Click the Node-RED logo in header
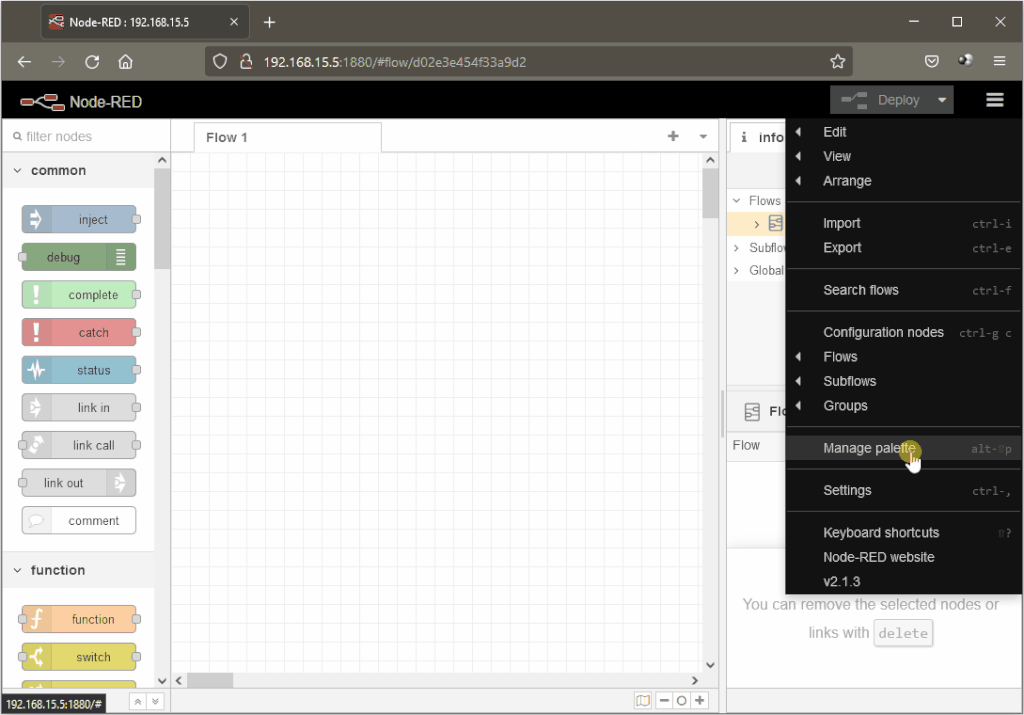 point(81,102)
